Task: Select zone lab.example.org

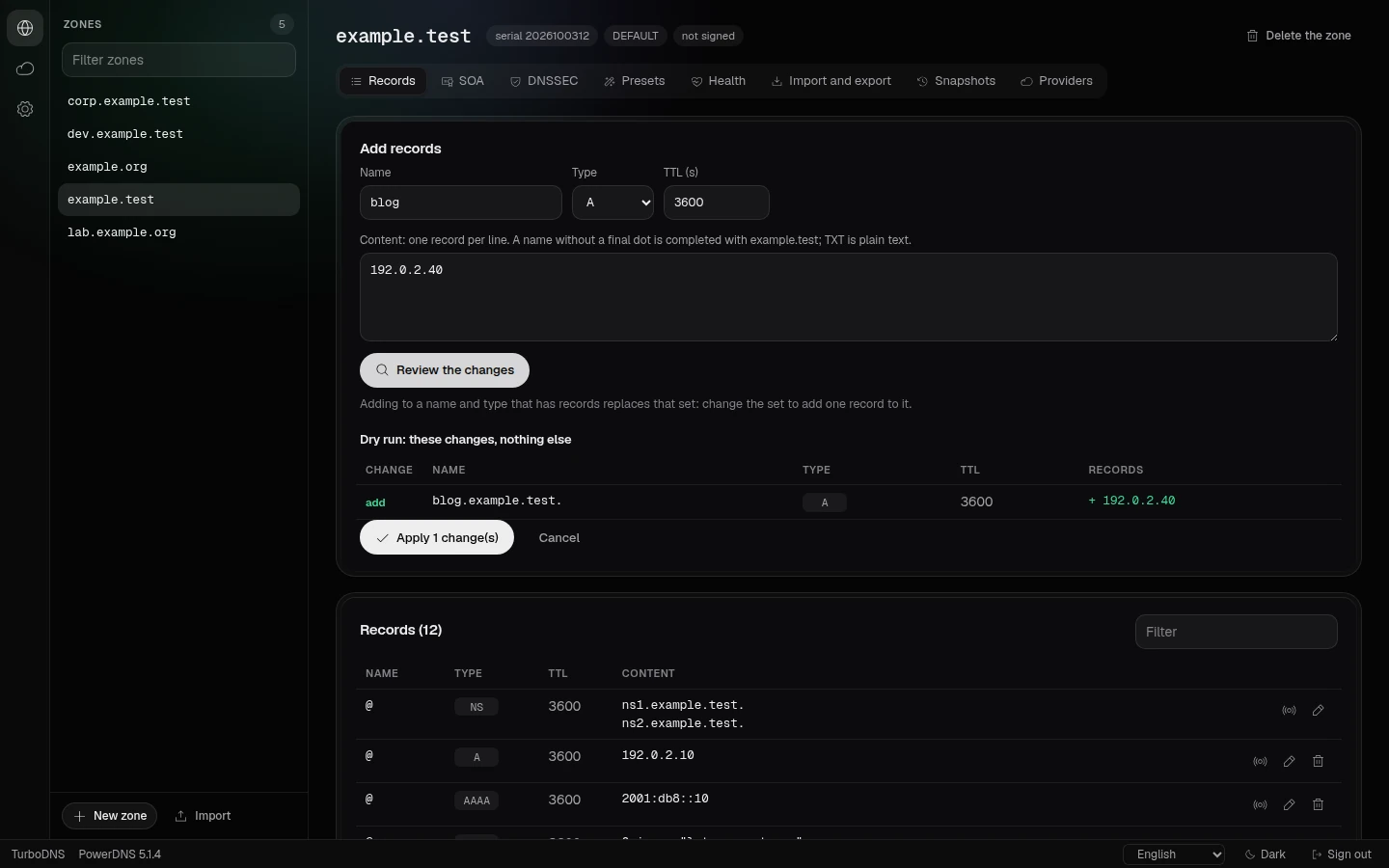Action: click(x=178, y=232)
